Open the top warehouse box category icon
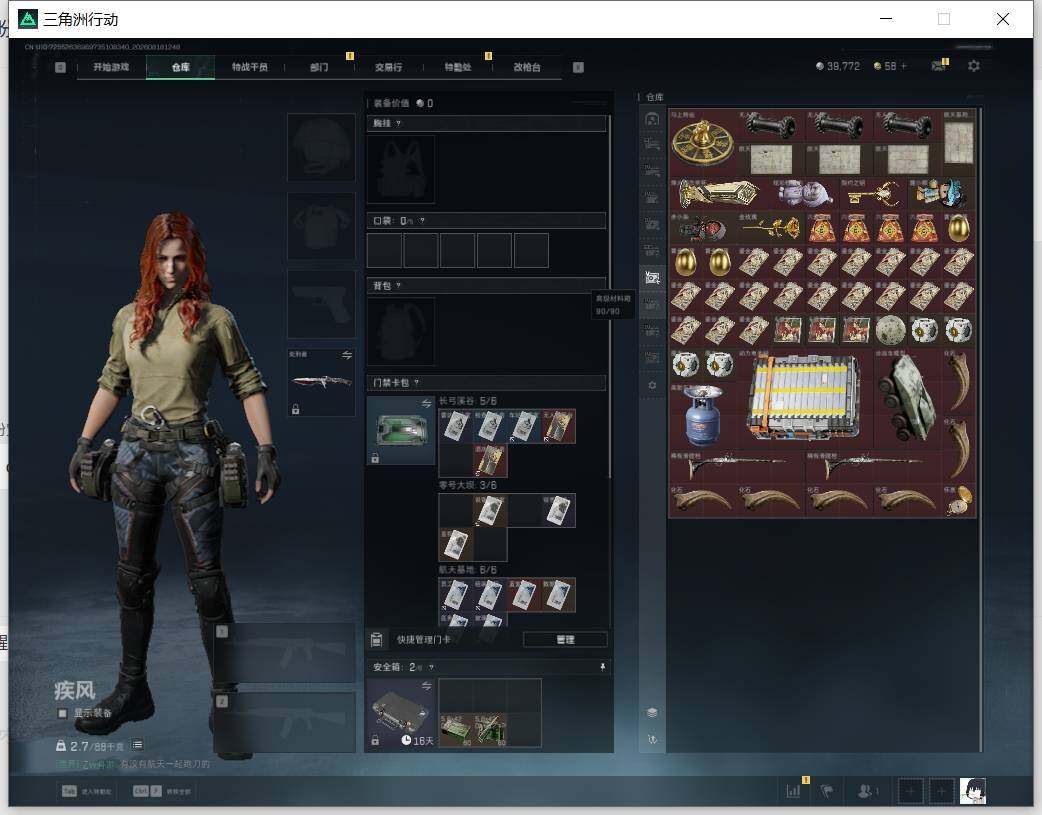The image size is (1042, 815). pyautogui.click(x=652, y=119)
